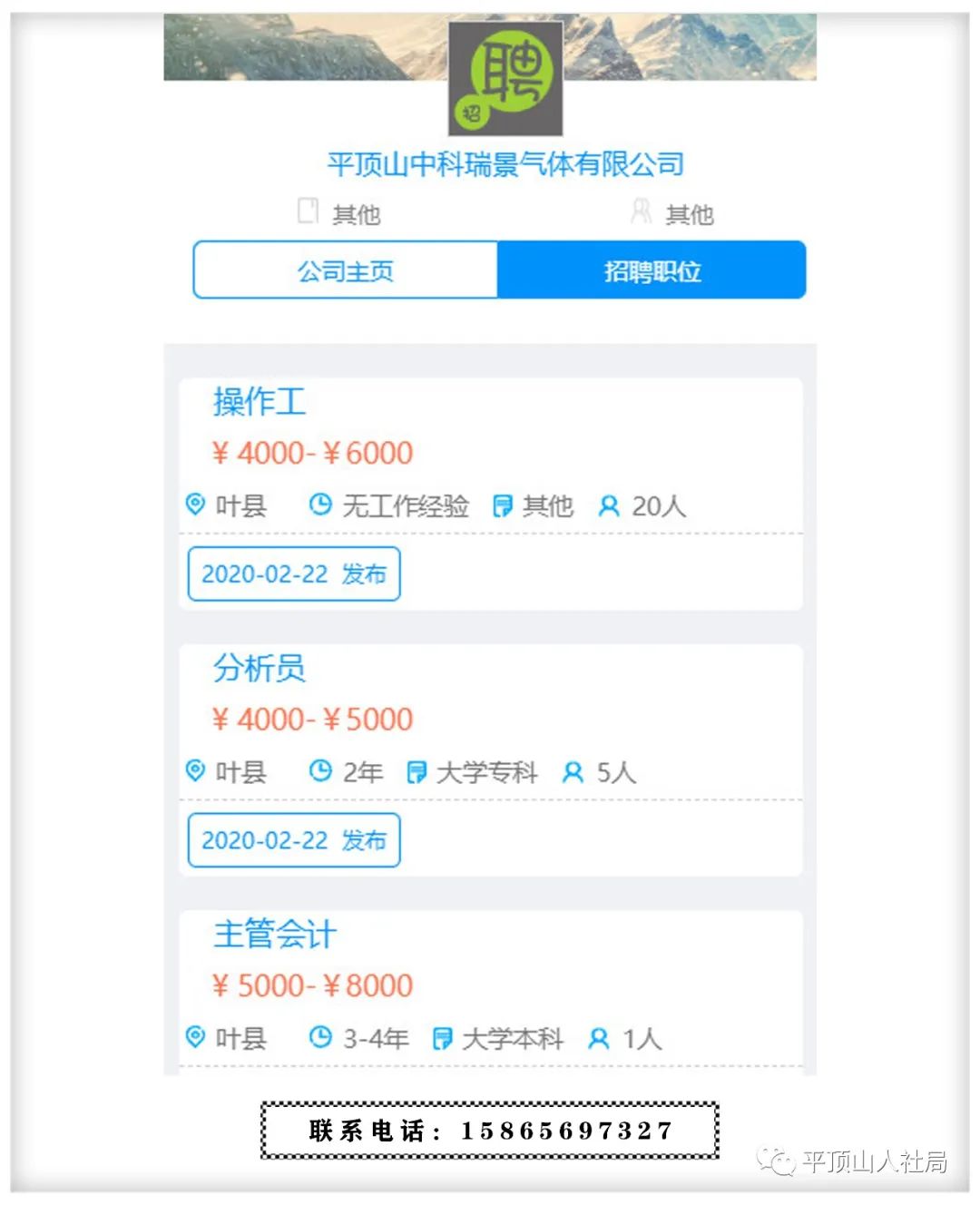The width and height of the screenshot is (980, 1205).
Task: Open the 主管会计 job listing
Action: 275,934
